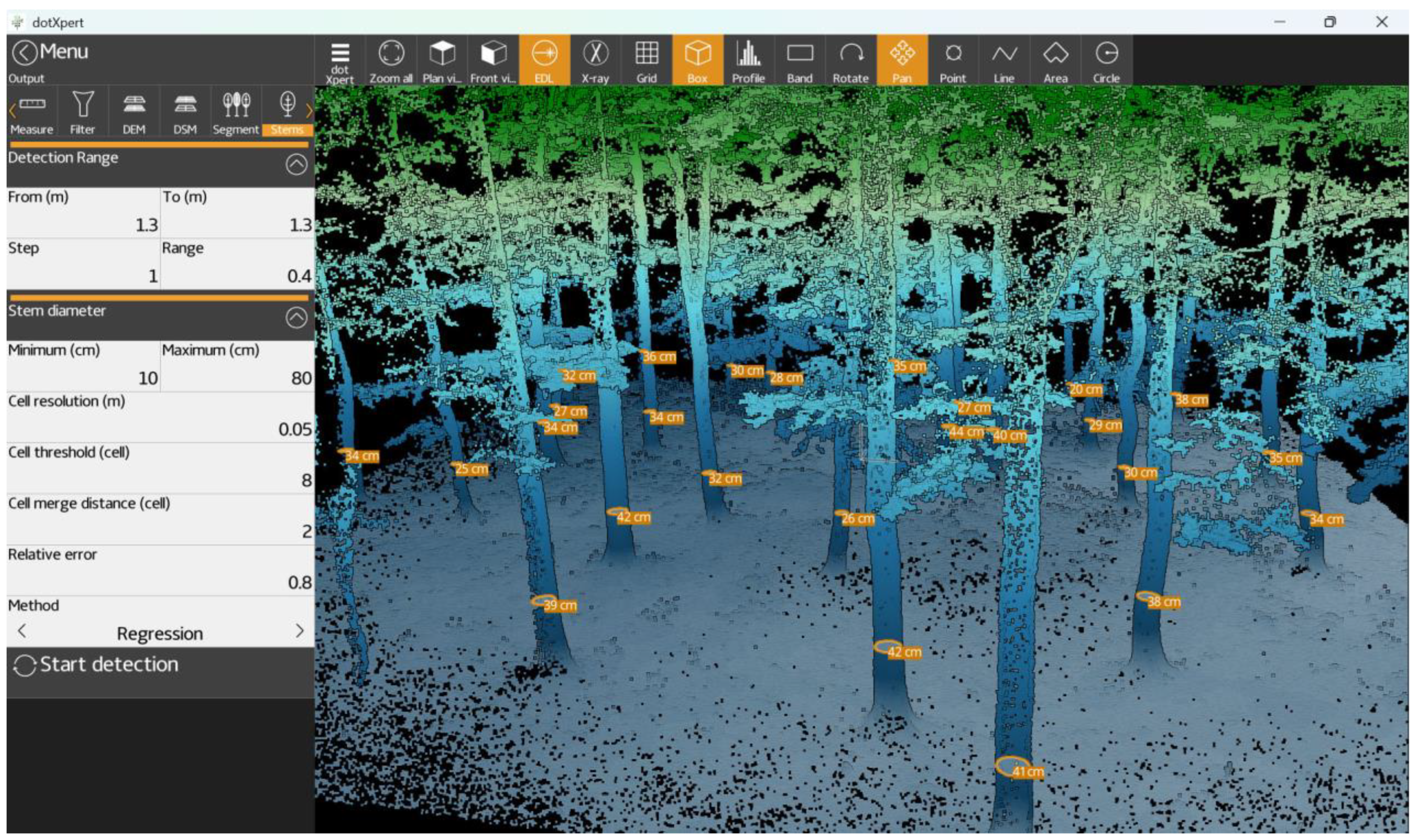Switch Method to next option
Image resolution: width=1418 pixels, height=840 pixels.
300,631
